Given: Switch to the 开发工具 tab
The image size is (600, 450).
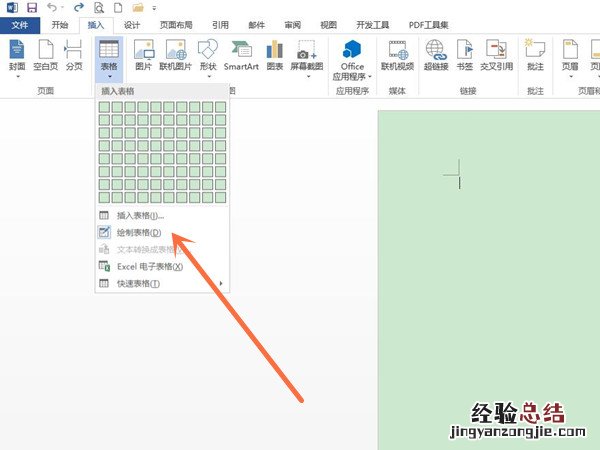Looking at the screenshot, I should pyautogui.click(x=372, y=25).
